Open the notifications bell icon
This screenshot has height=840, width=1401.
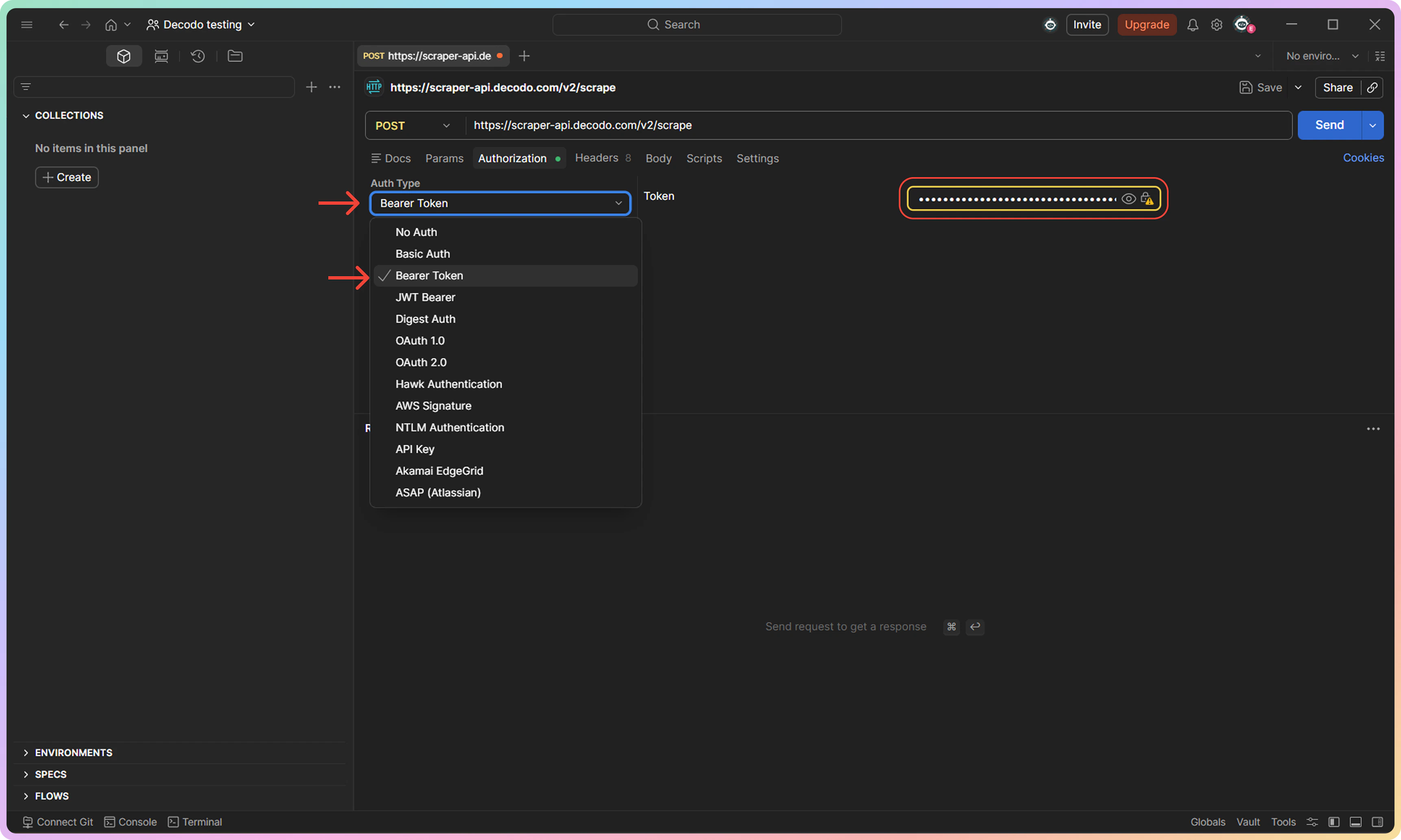tap(1193, 25)
